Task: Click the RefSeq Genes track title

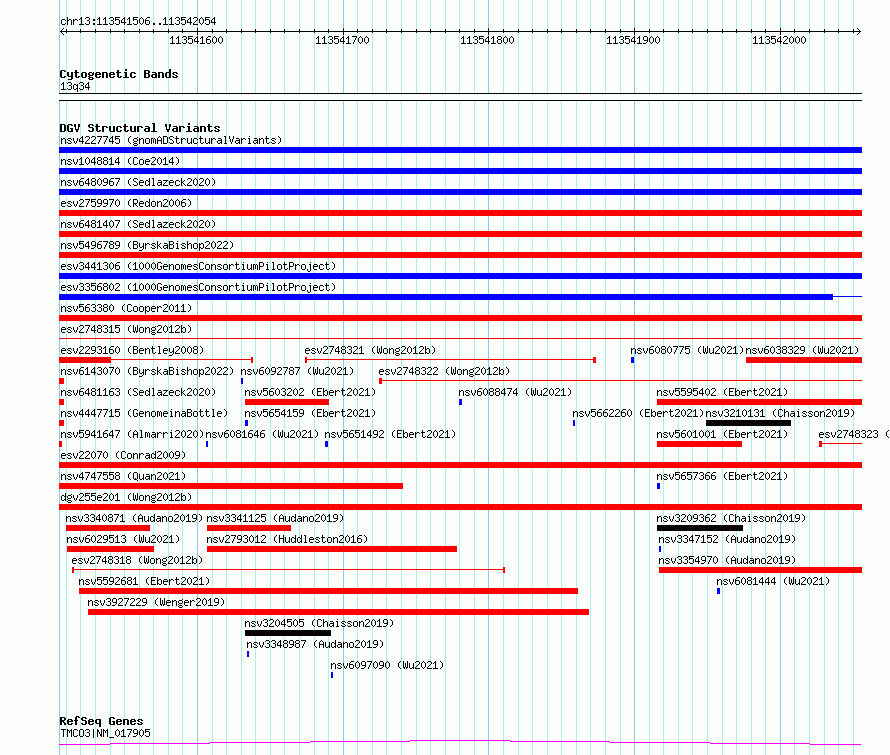Action: [x=101, y=722]
